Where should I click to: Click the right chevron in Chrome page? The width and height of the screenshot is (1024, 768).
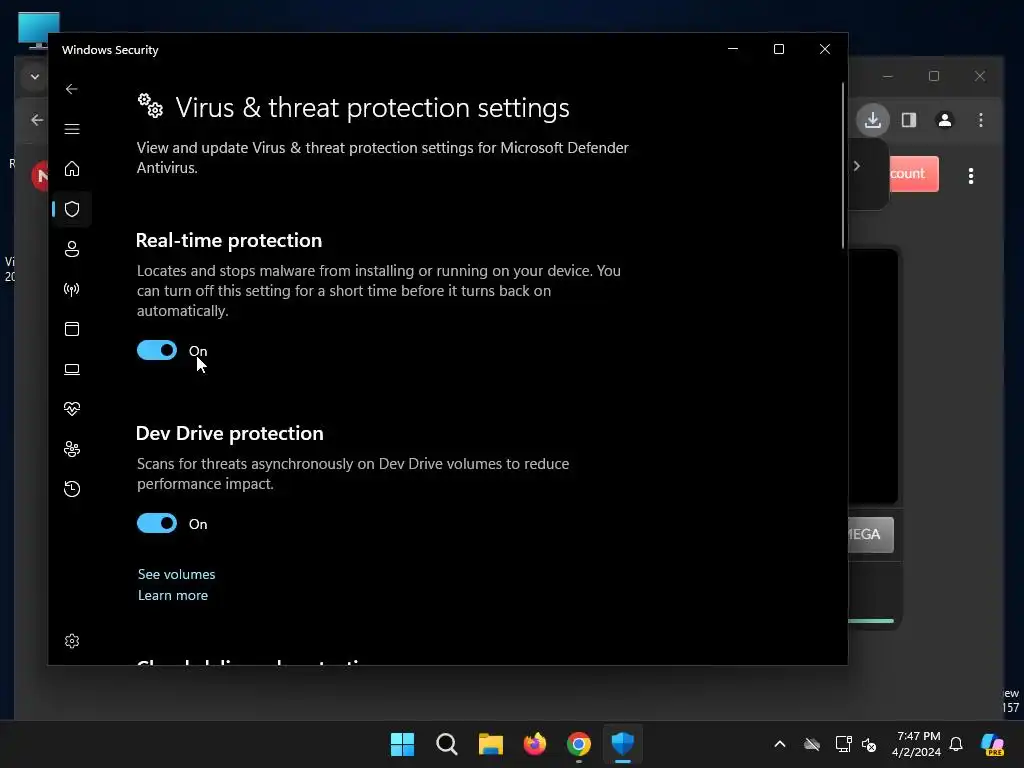857,166
